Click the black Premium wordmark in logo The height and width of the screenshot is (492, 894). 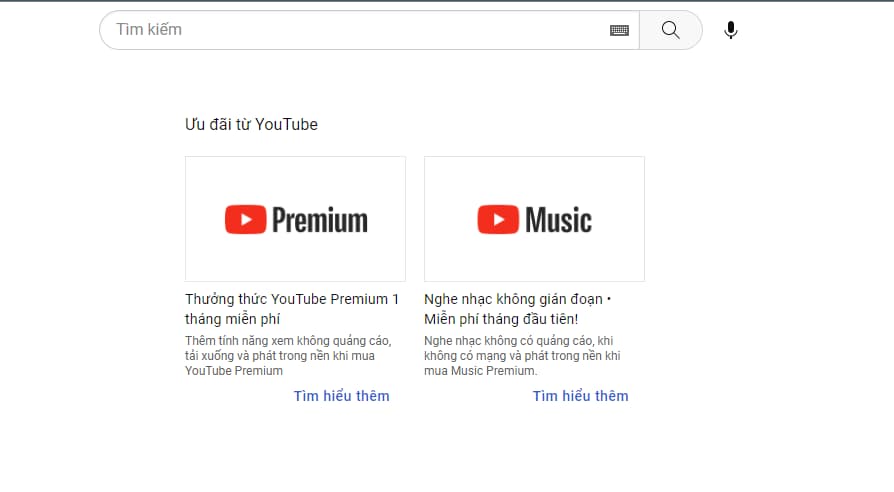click(319, 220)
